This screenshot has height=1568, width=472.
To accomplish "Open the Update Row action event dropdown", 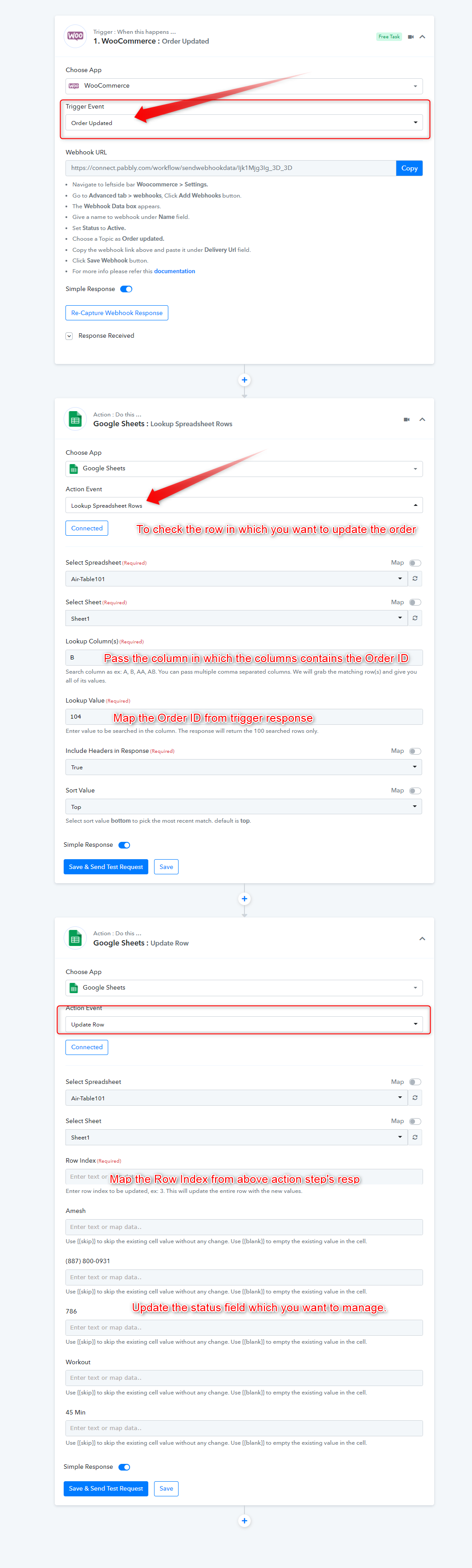I will pyautogui.click(x=244, y=1024).
